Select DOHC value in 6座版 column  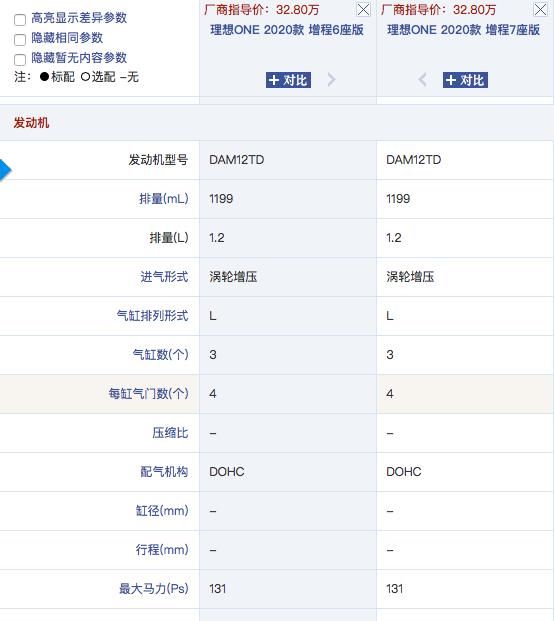[x=227, y=472]
